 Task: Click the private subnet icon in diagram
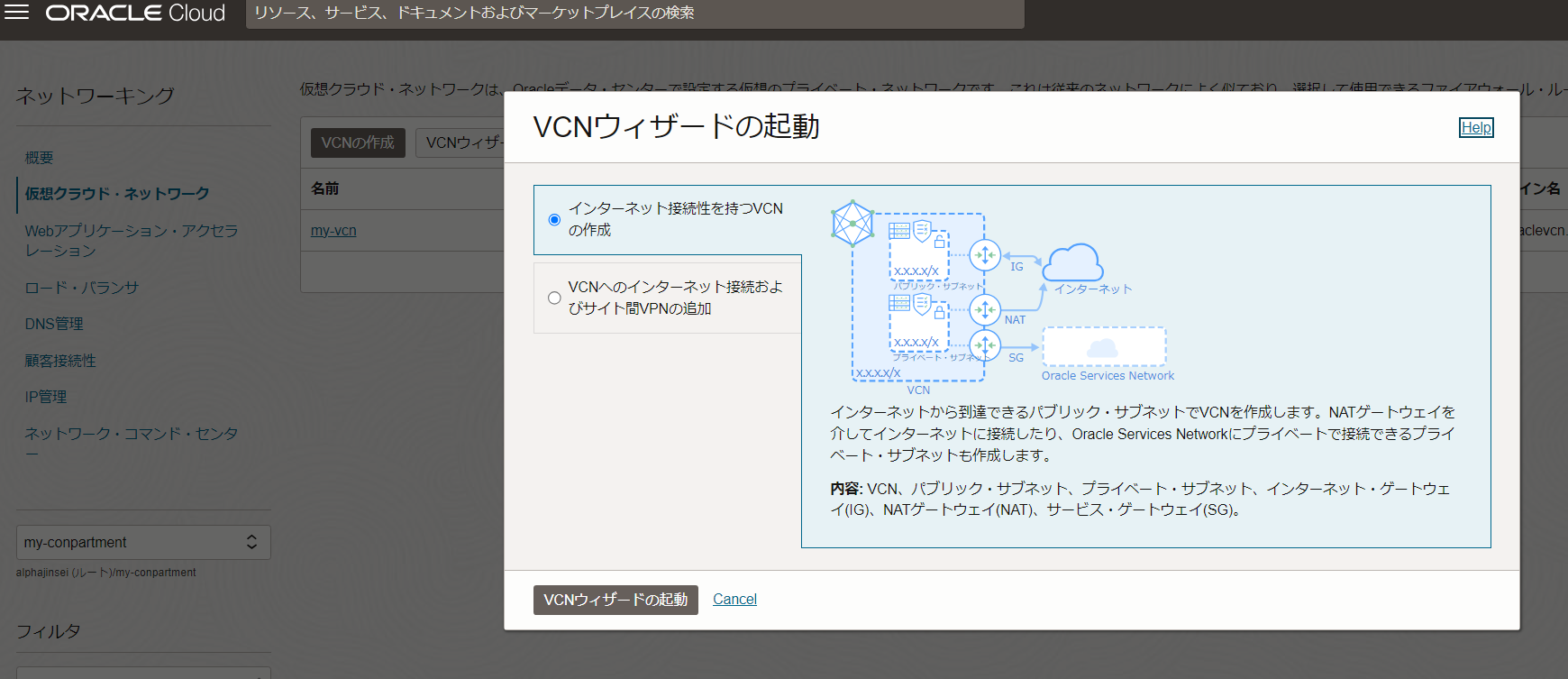point(918,322)
